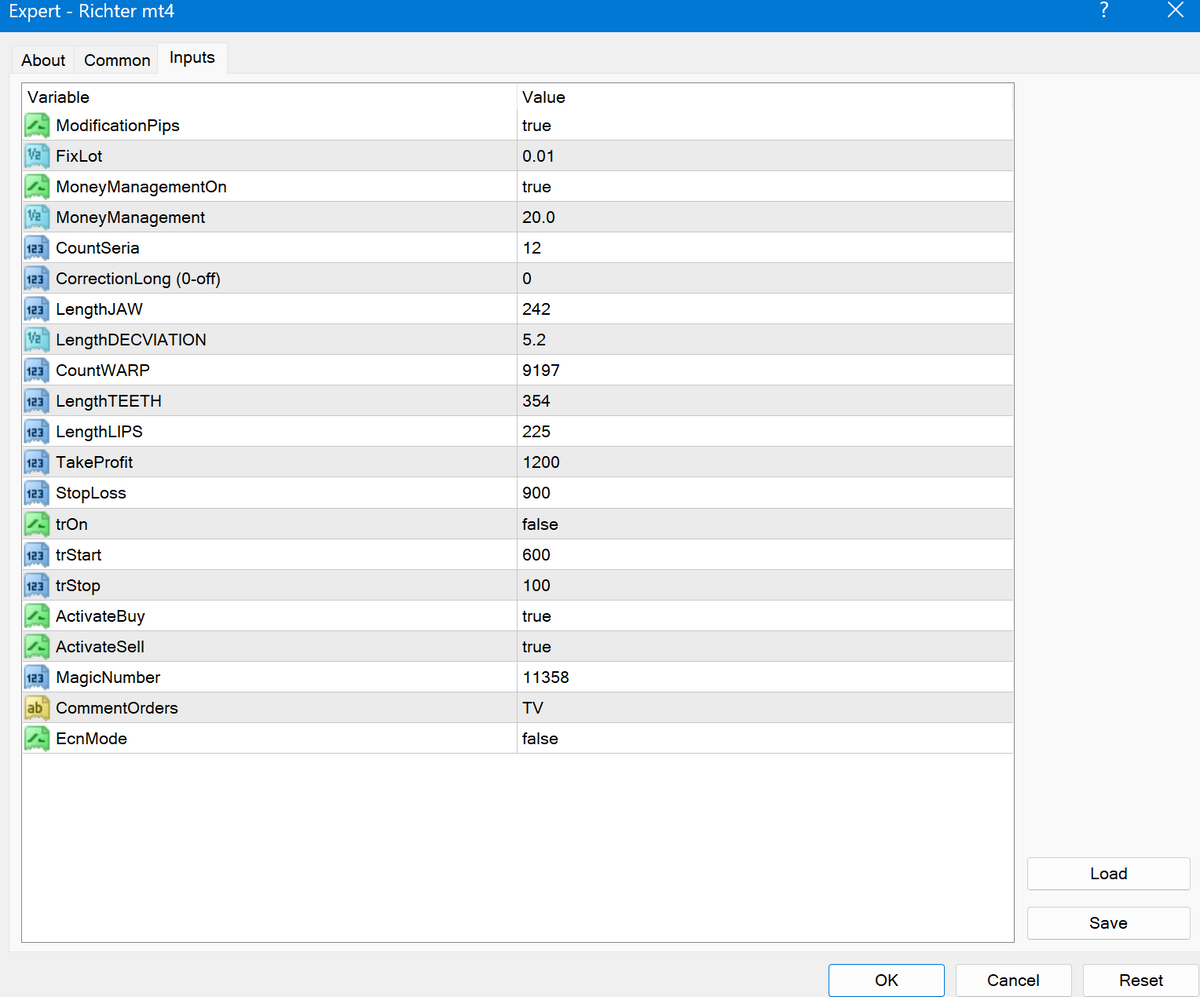
Task: Click the decimal icon beside LengthDECVIATION
Action: pos(37,340)
